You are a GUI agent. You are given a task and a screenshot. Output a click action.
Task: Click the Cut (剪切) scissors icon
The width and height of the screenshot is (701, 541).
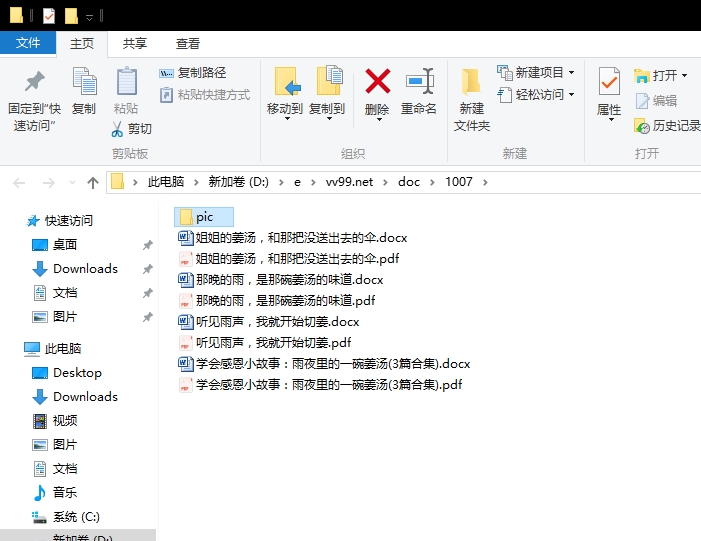pos(117,129)
